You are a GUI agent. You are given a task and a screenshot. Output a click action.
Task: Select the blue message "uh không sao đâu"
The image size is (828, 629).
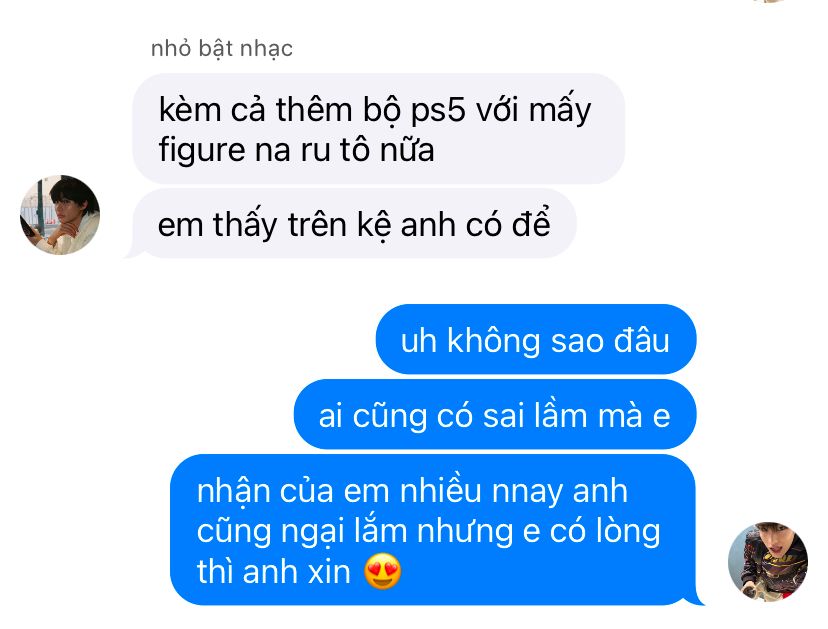[x=536, y=340]
